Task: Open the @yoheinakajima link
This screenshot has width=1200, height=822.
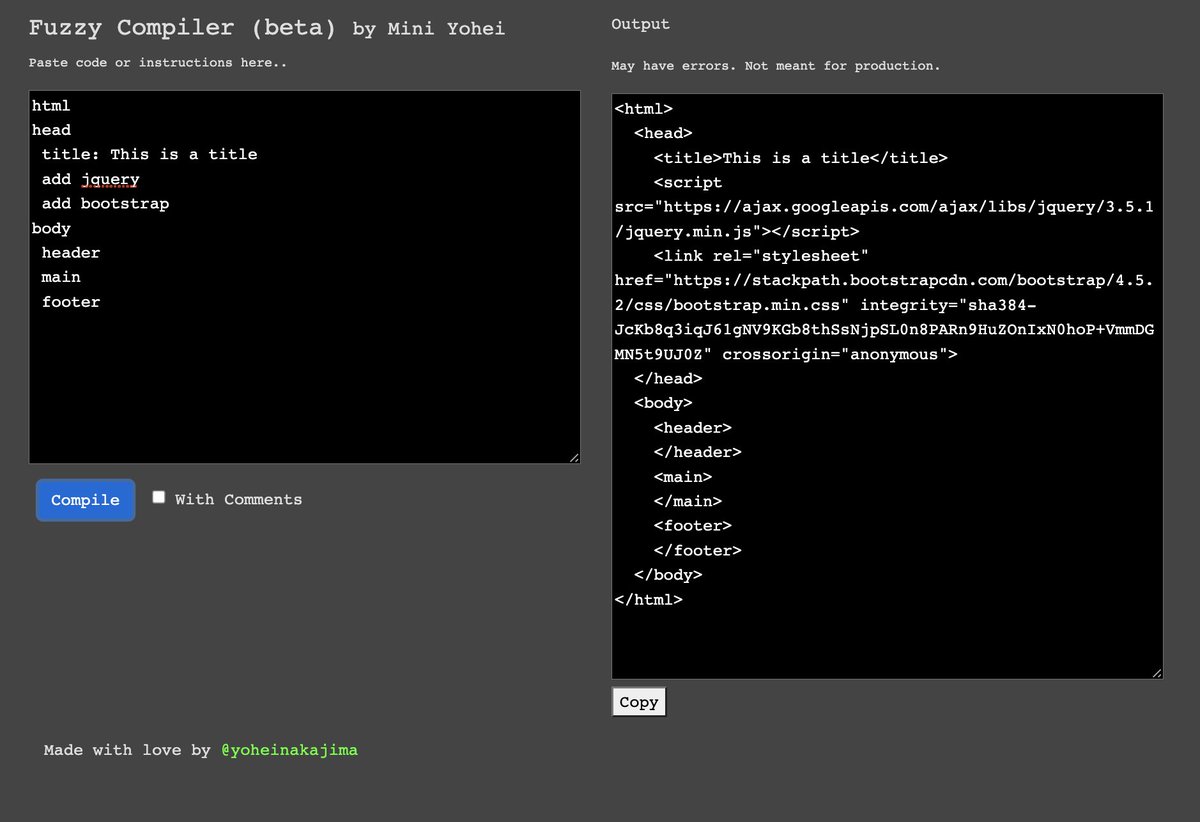Action: (289, 749)
